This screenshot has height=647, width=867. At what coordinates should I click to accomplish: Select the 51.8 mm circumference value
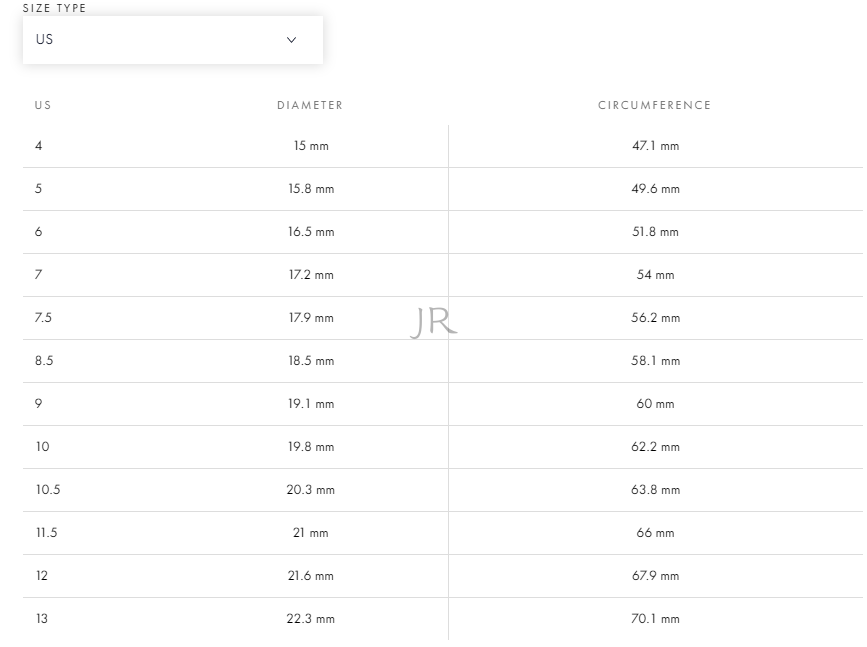(x=655, y=232)
